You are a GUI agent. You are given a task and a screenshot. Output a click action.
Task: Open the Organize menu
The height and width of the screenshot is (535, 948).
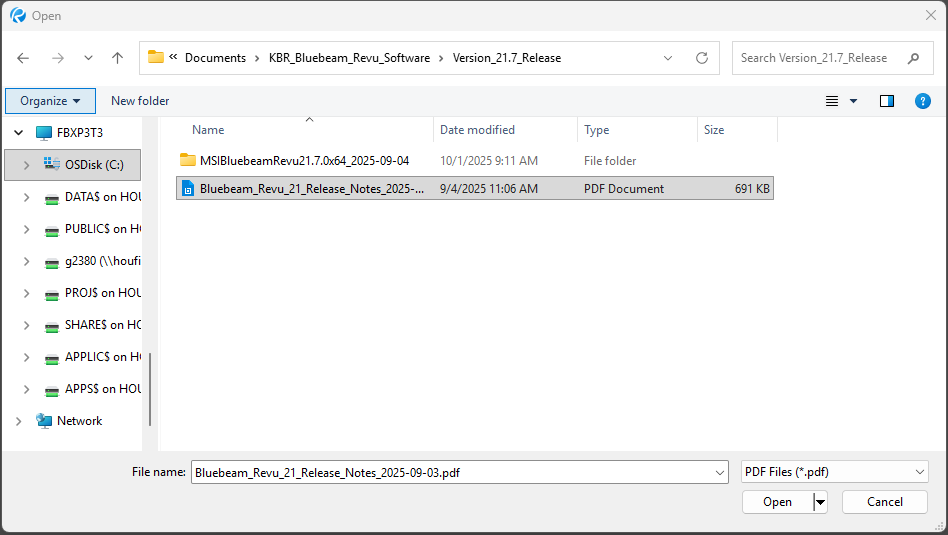coord(50,101)
